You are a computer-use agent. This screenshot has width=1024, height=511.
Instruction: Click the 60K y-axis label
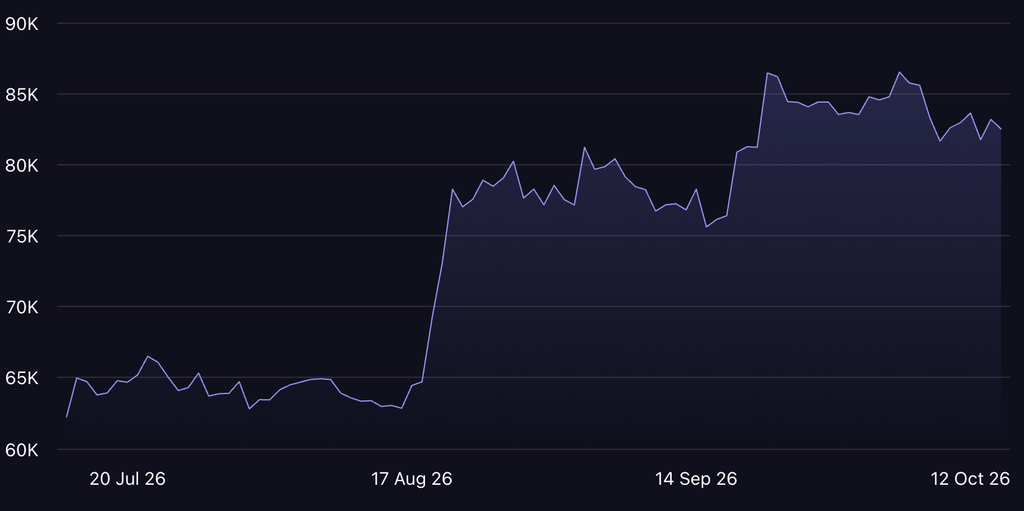pos(22,450)
